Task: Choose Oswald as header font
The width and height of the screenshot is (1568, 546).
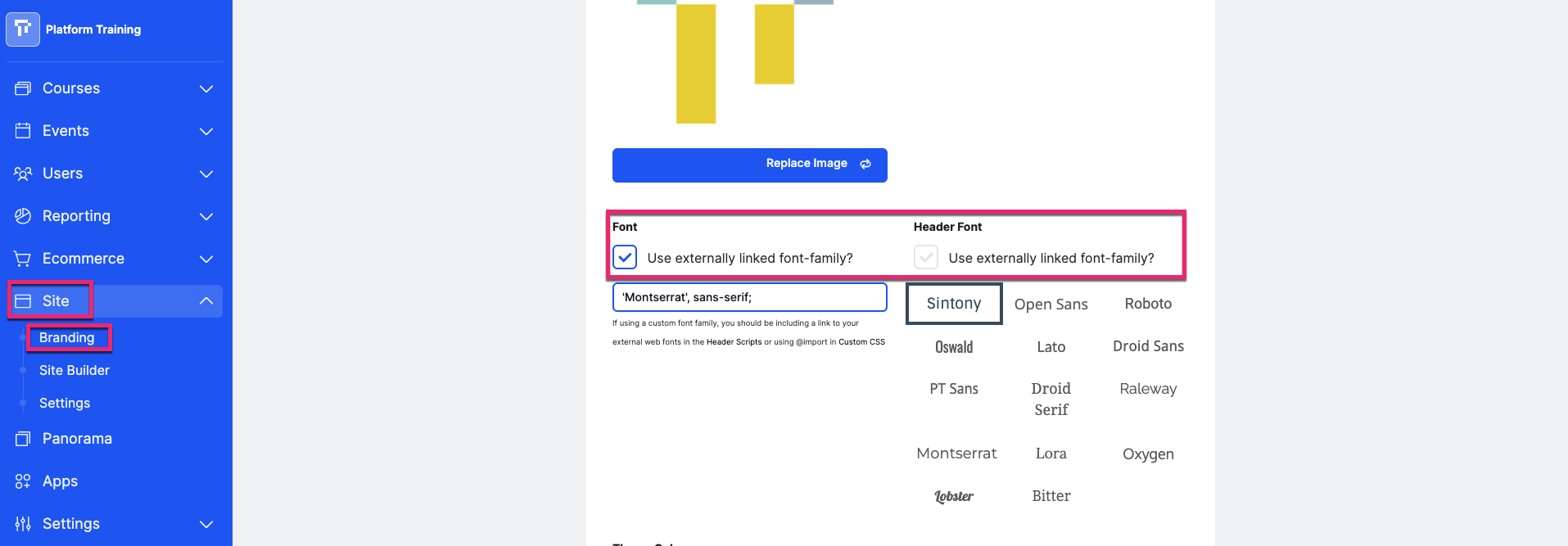Action: point(954,347)
